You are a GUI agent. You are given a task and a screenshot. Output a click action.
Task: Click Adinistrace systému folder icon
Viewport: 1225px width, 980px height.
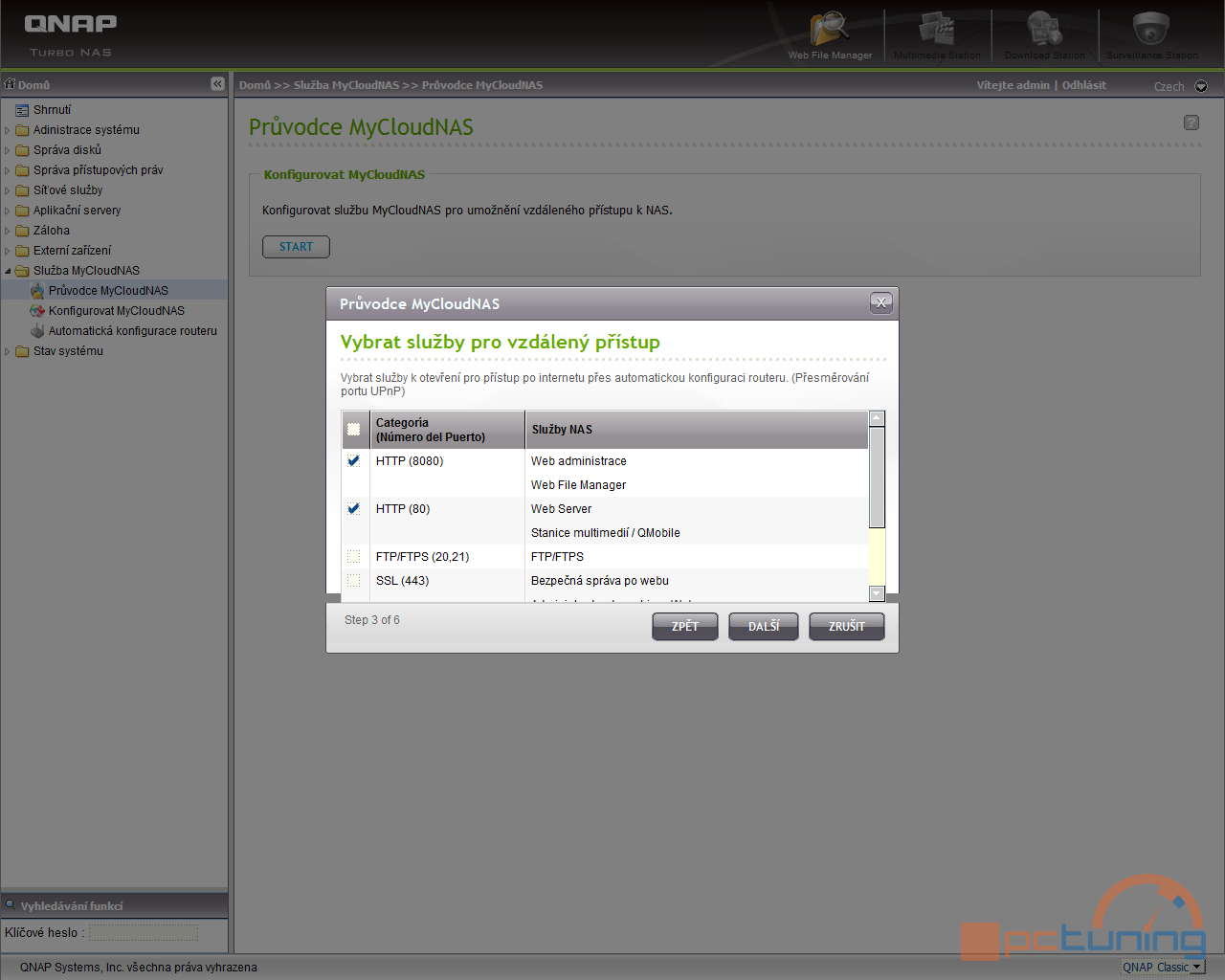[22, 130]
